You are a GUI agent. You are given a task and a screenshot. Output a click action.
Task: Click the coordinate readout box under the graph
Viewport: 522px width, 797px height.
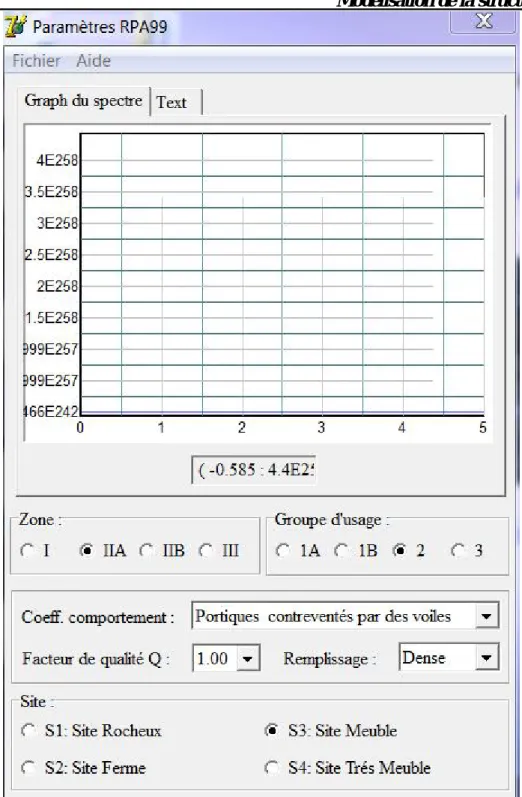point(254,470)
